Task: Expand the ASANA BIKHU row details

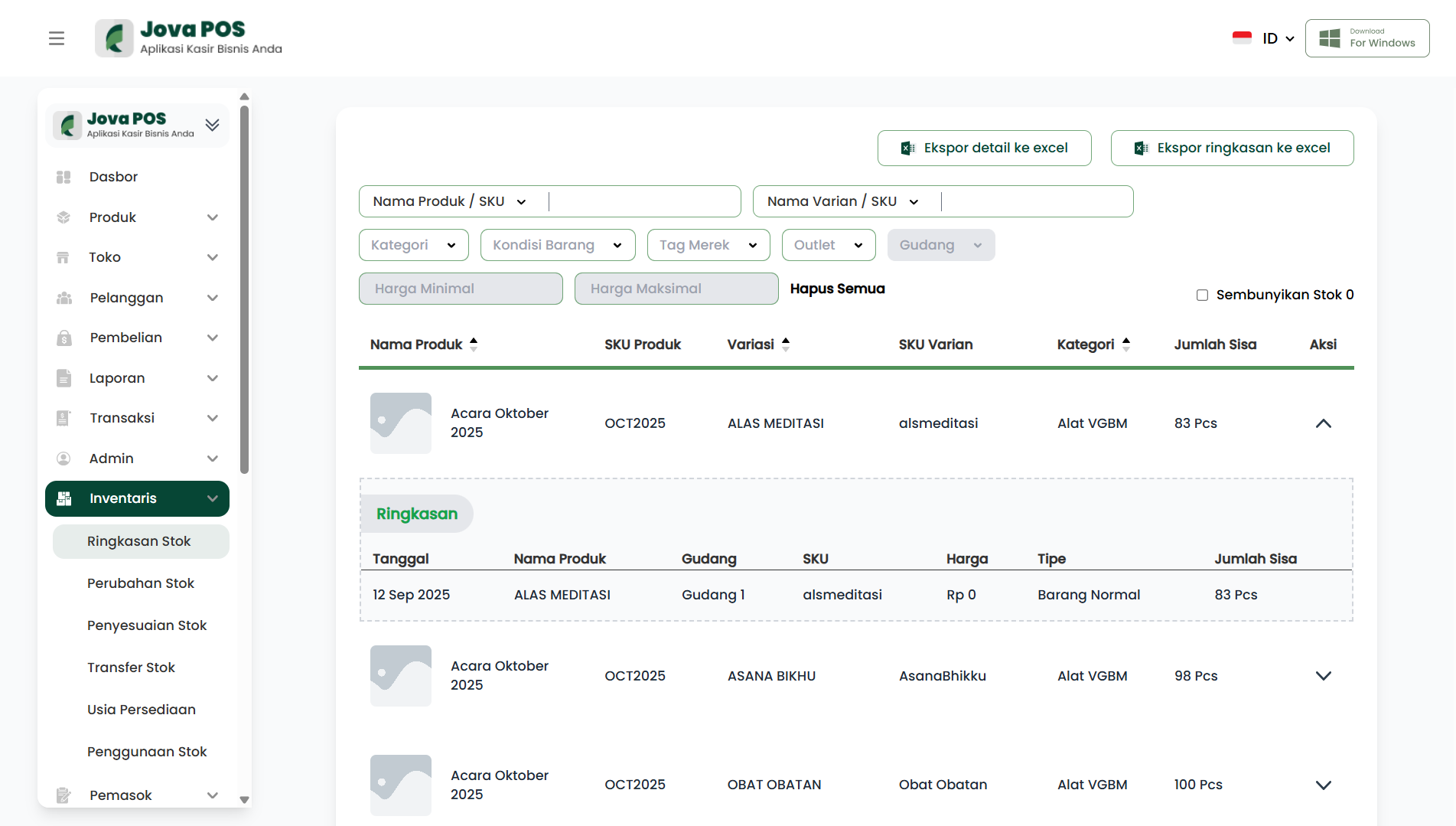Action: tap(1323, 676)
